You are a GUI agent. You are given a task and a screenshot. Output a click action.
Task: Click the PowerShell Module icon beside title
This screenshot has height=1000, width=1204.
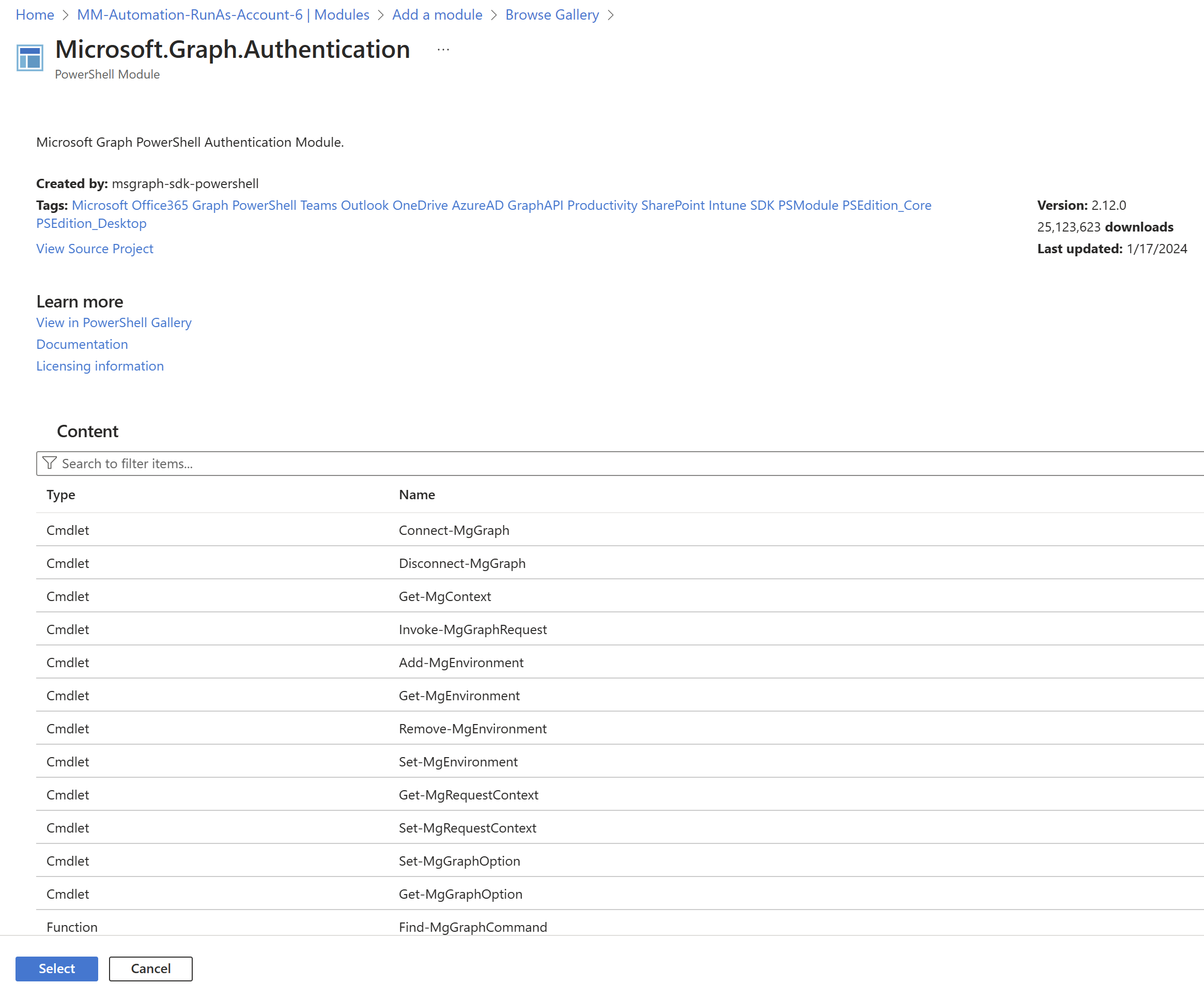(x=30, y=58)
